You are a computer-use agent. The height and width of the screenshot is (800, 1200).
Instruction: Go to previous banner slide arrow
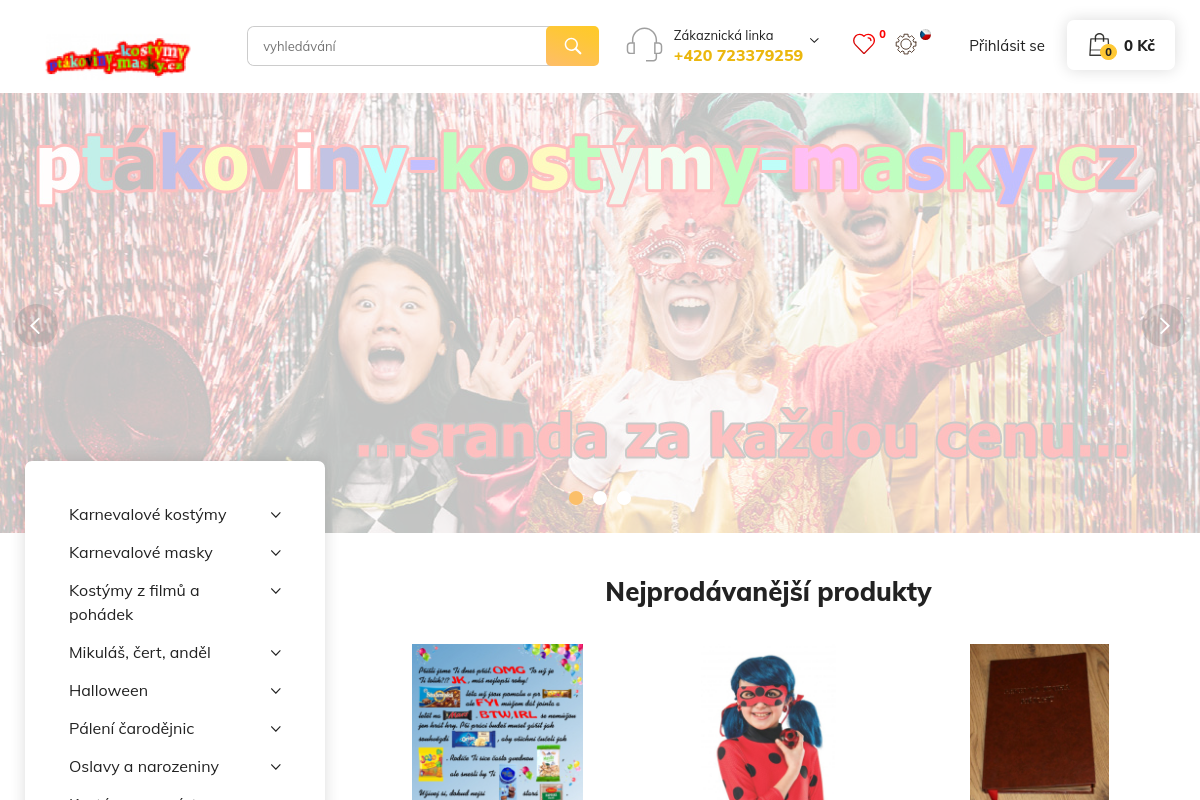[x=36, y=325]
